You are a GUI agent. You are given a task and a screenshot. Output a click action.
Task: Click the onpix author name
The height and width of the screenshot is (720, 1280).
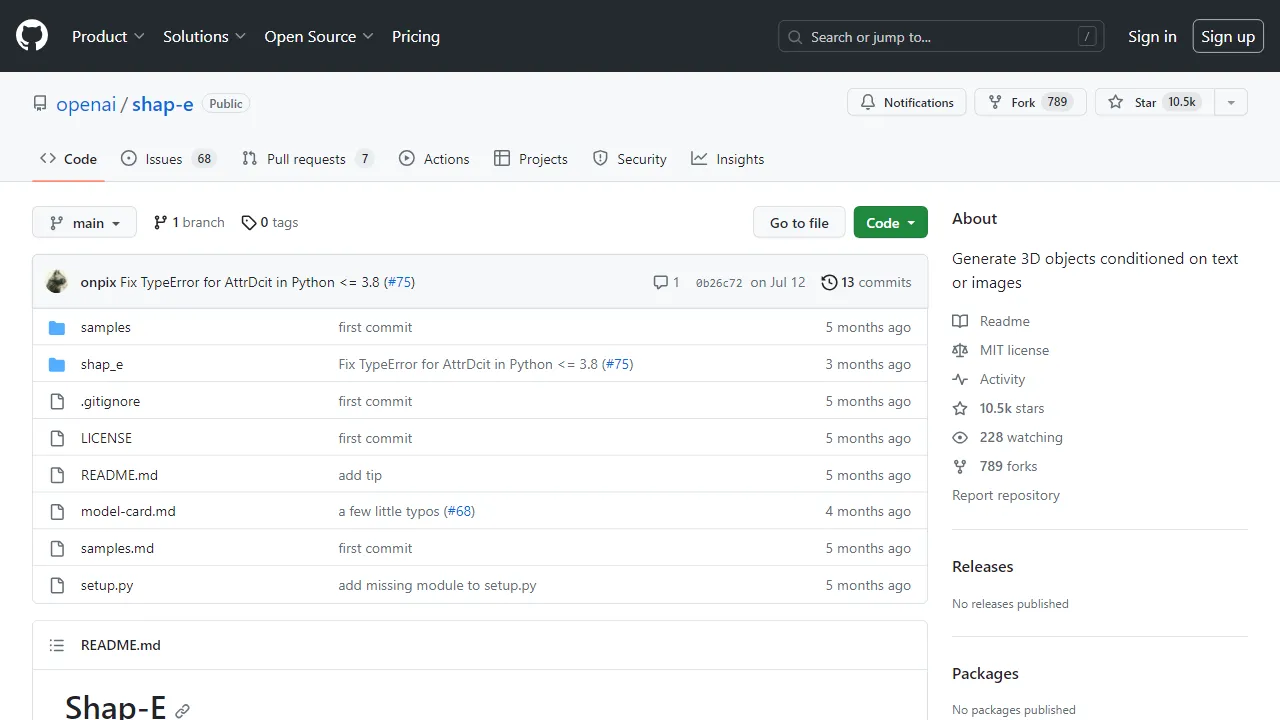[x=98, y=282]
